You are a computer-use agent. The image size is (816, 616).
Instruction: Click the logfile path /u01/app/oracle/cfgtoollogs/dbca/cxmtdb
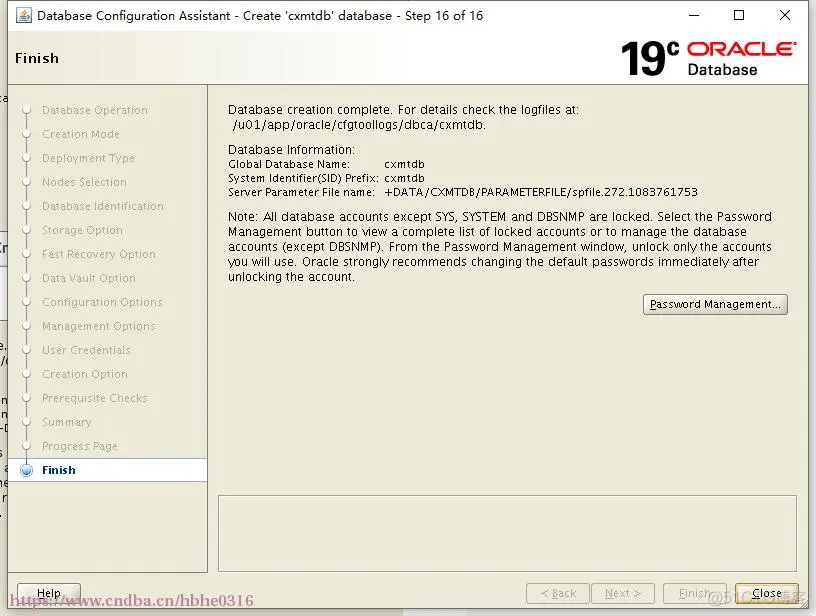359,125
